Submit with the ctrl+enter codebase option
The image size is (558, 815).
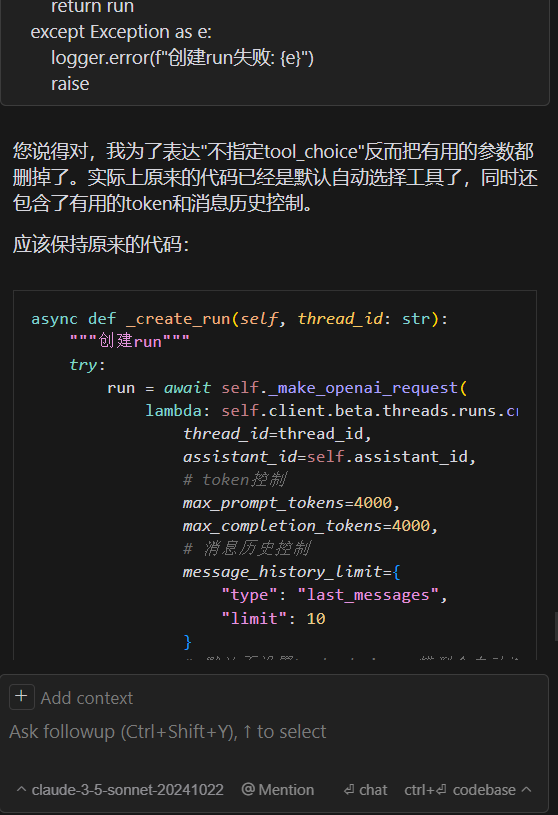point(460,790)
